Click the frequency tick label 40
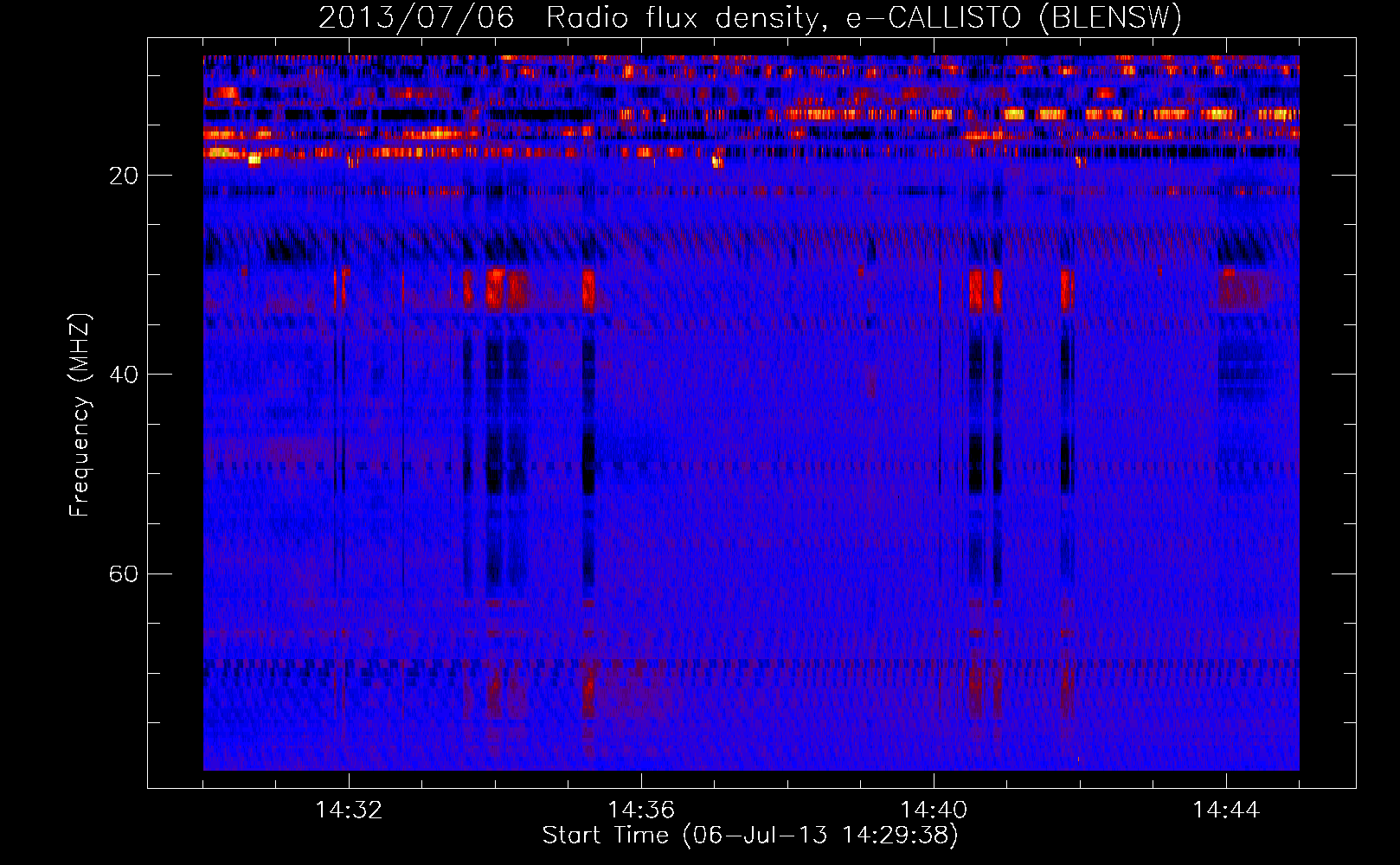Image resolution: width=1400 pixels, height=865 pixels. [123, 375]
